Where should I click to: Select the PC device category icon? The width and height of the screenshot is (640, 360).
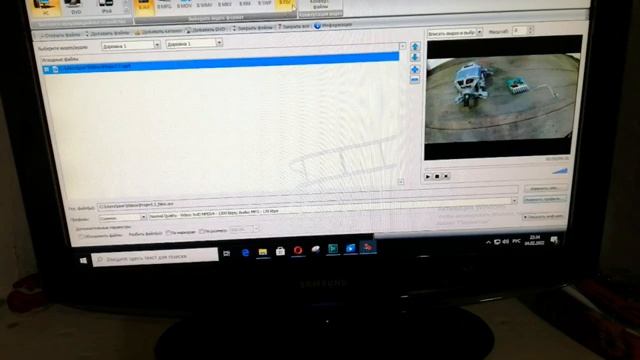[x=45, y=7]
